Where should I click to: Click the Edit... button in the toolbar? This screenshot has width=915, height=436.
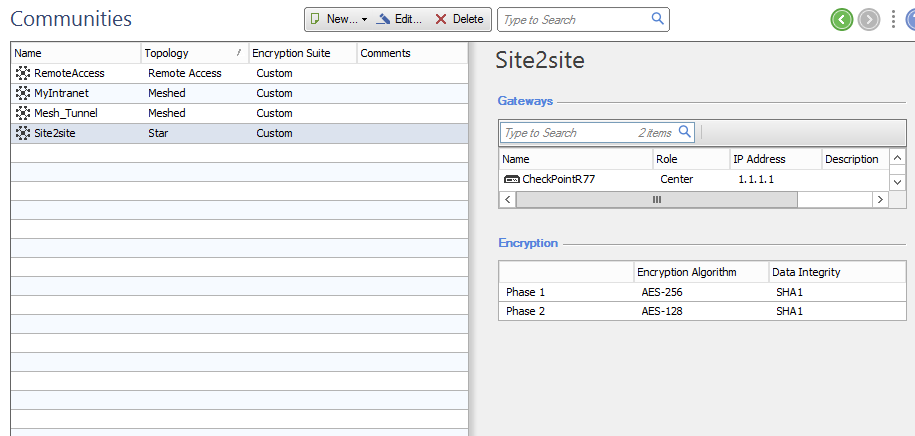(399, 19)
